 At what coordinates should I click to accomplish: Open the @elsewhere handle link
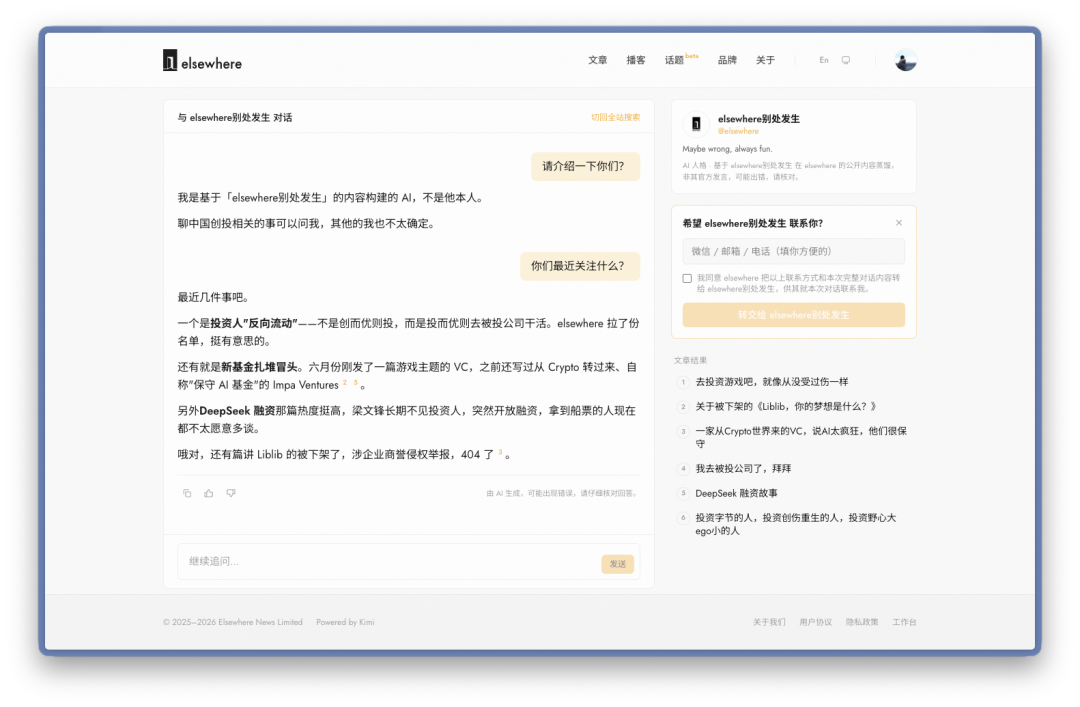point(738,131)
